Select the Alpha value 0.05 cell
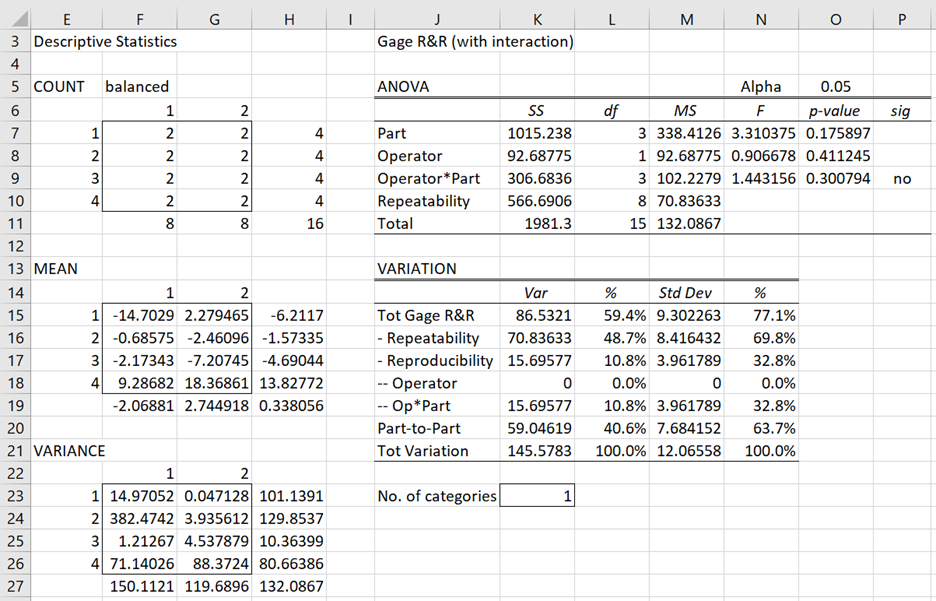936x601 pixels. [836, 87]
